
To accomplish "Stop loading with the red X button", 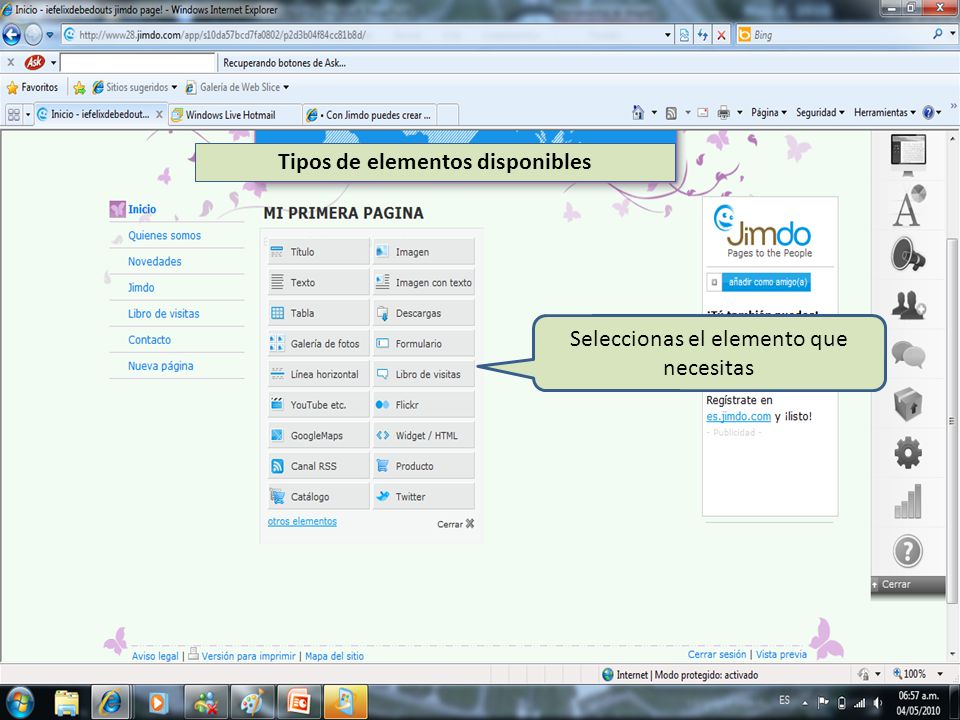I will (721, 35).
